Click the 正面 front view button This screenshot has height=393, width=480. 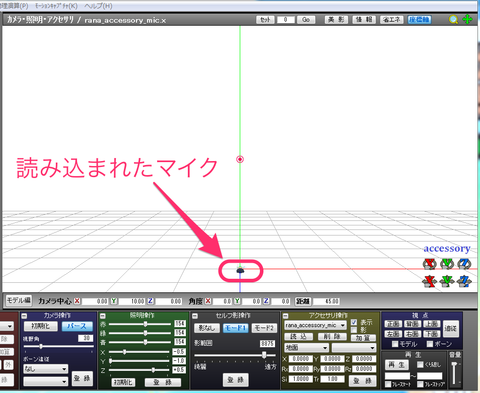pyautogui.click(x=393, y=324)
